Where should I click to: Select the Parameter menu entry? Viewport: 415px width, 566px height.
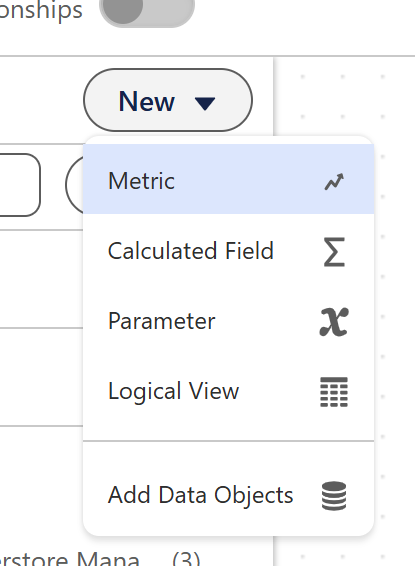(x=228, y=321)
